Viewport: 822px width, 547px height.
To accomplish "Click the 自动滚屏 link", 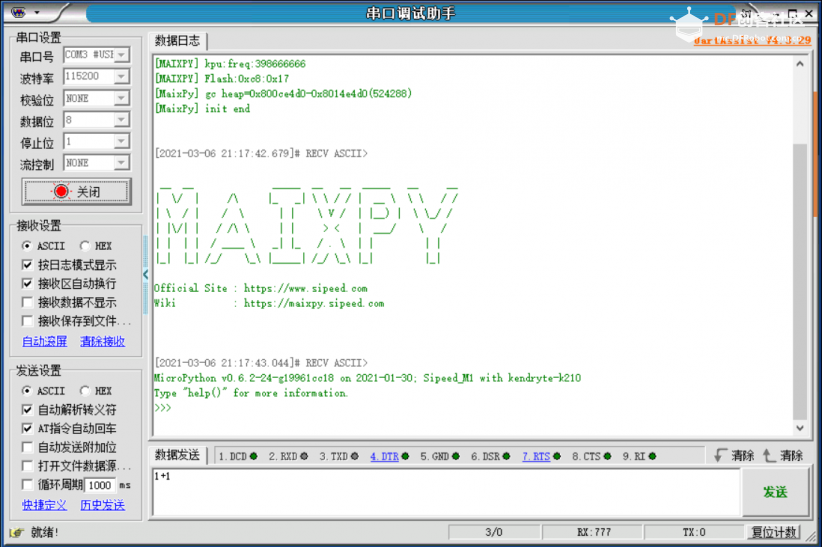I will click(x=45, y=341).
